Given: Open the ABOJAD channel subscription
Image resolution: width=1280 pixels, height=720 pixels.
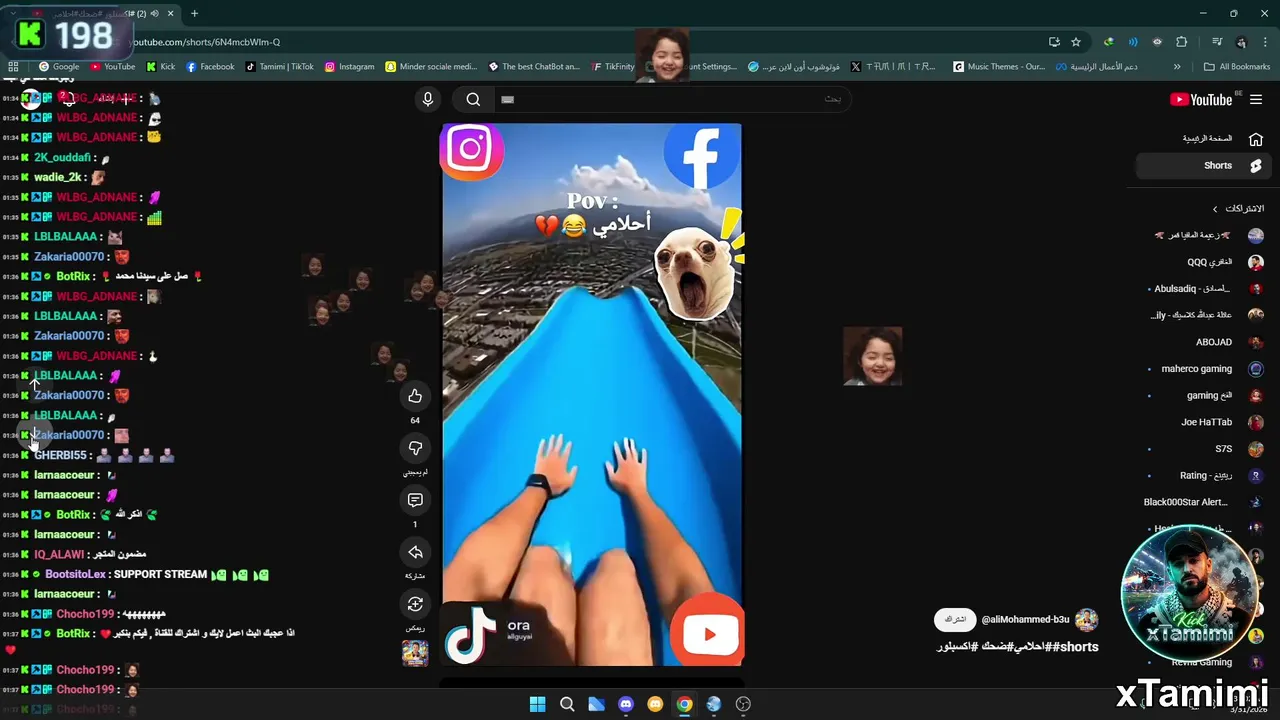Looking at the screenshot, I should click(x=1204, y=342).
